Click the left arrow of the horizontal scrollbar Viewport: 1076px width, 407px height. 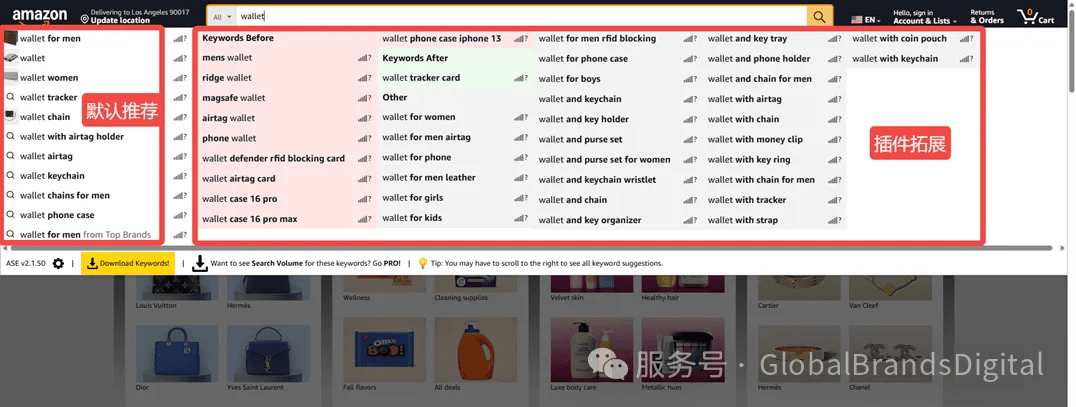click(x=4, y=248)
